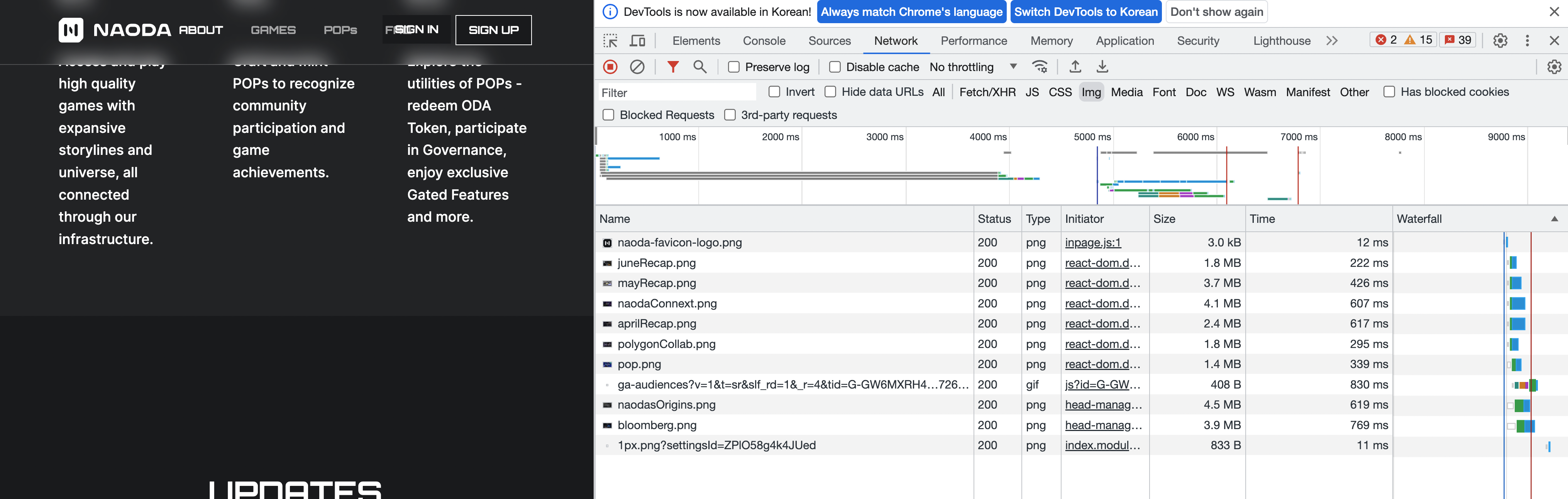Screen dimensions: 1568x499
Task: Stop recording network log
Action: point(610,67)
